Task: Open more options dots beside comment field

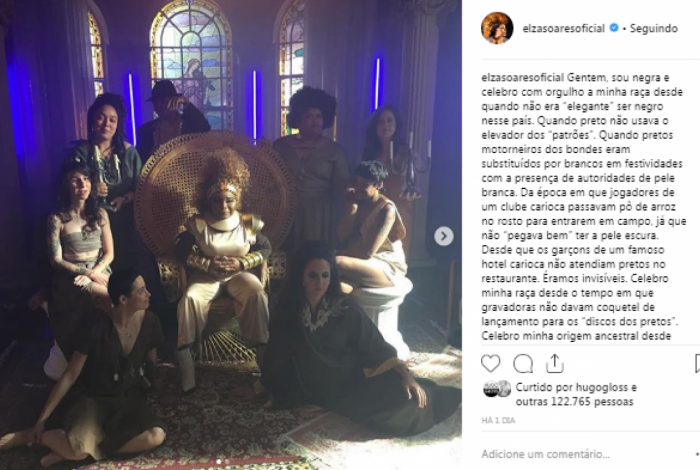Action: click(697, 454)
